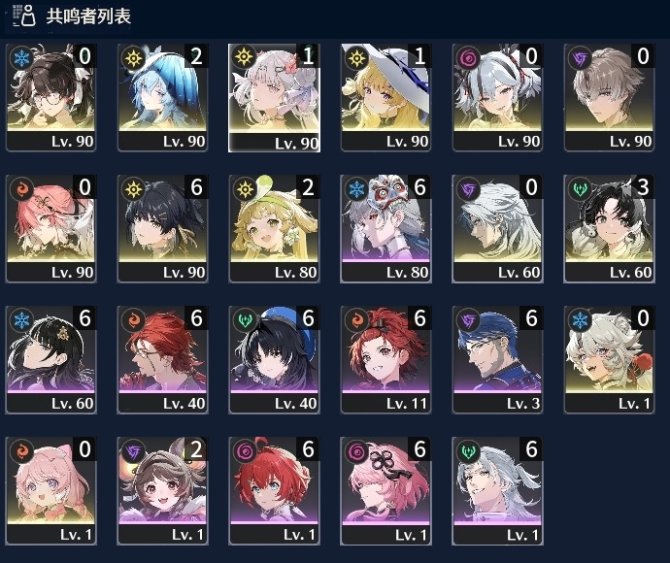Select the silver-haired aero male Lv. 1 card
This screenshot has width=670, height=563.
[x=497, y=491]
